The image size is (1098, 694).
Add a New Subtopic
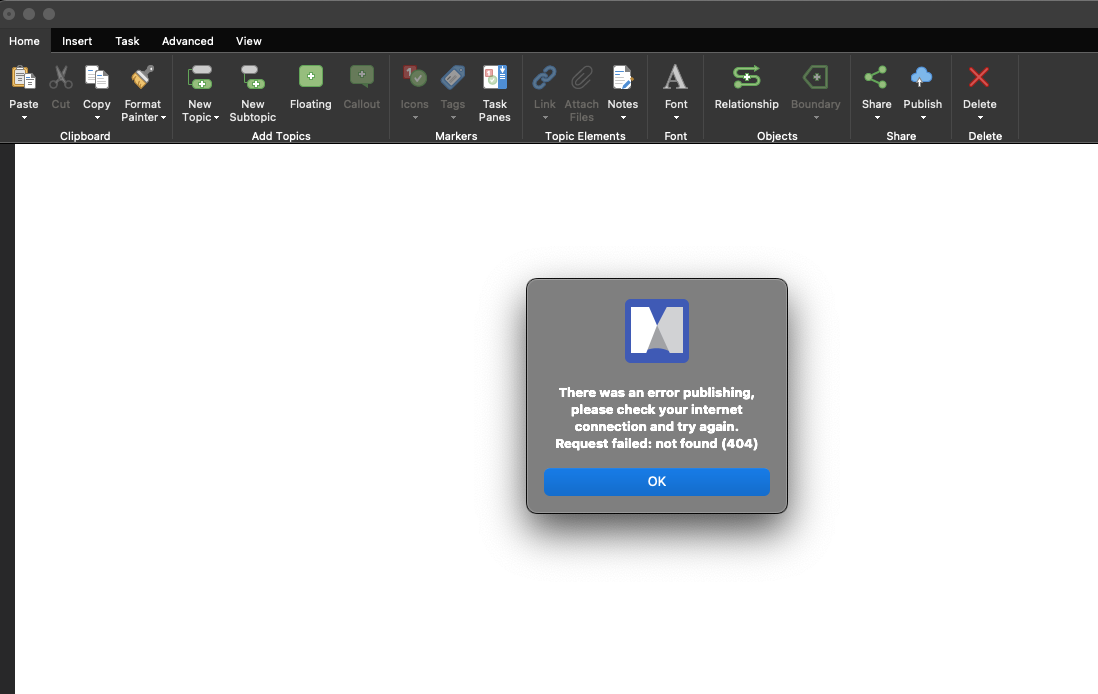[x=252, y=78]
